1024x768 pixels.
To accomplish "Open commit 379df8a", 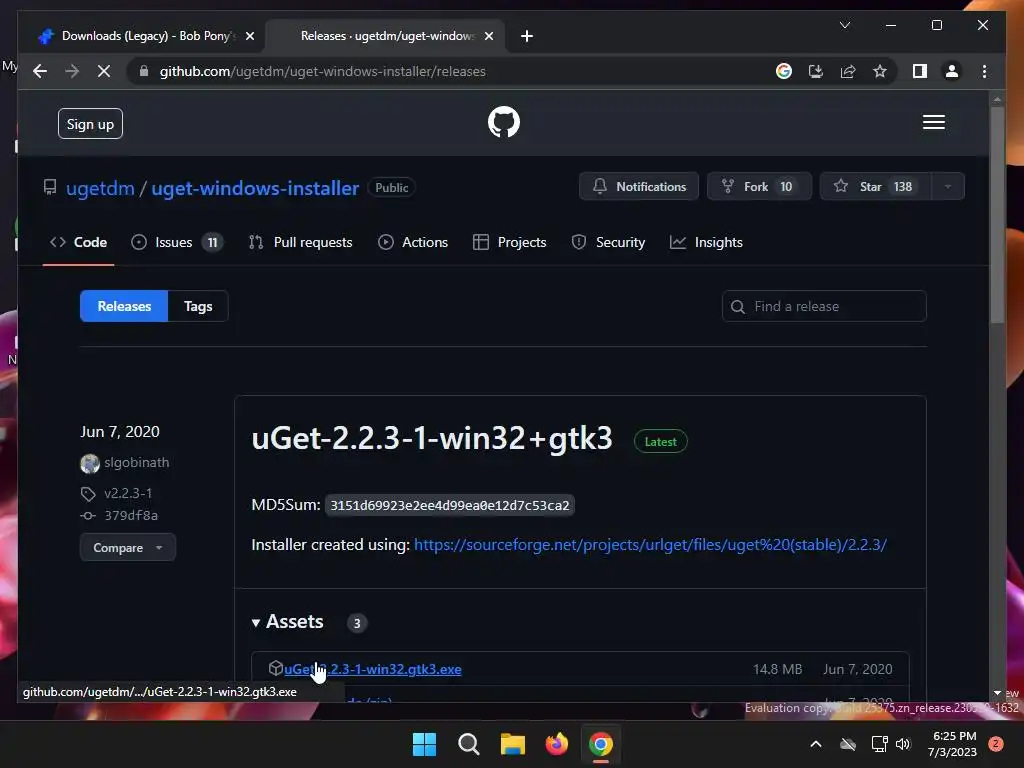I will tap(131, 516).
